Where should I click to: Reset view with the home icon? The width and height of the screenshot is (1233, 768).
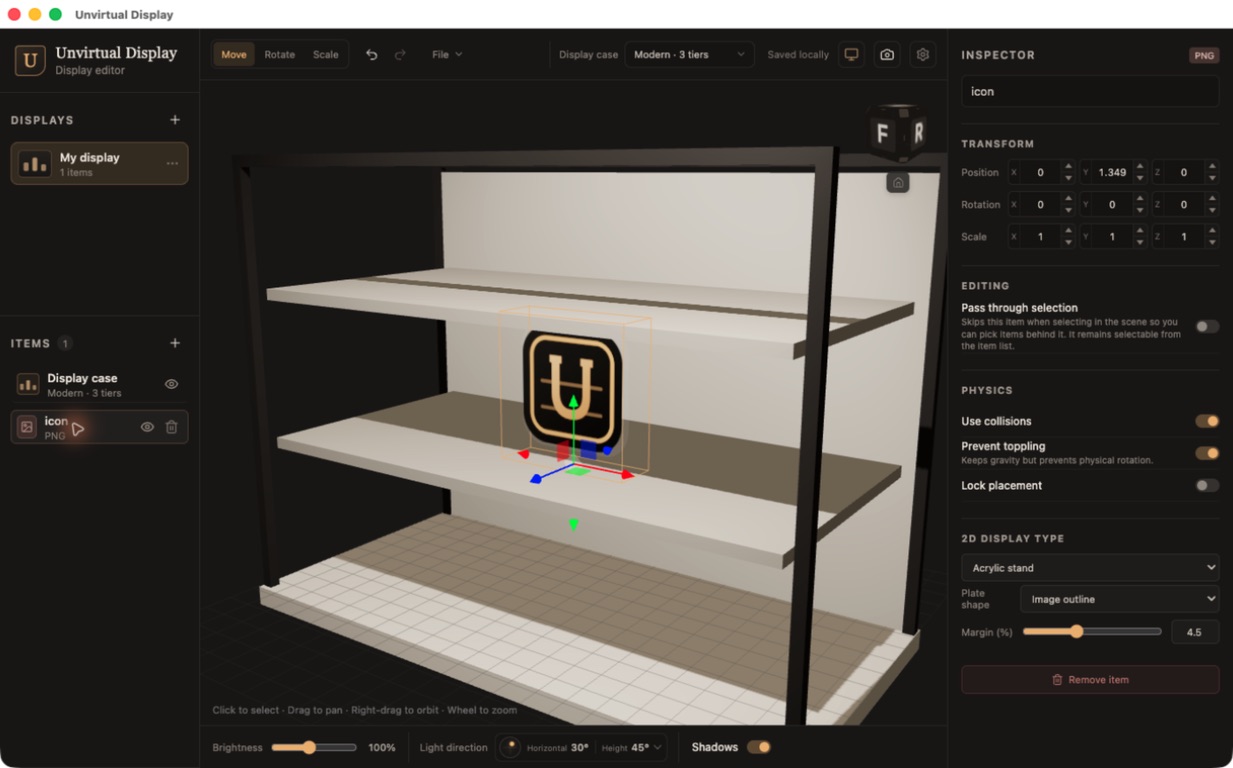point(898,183)
